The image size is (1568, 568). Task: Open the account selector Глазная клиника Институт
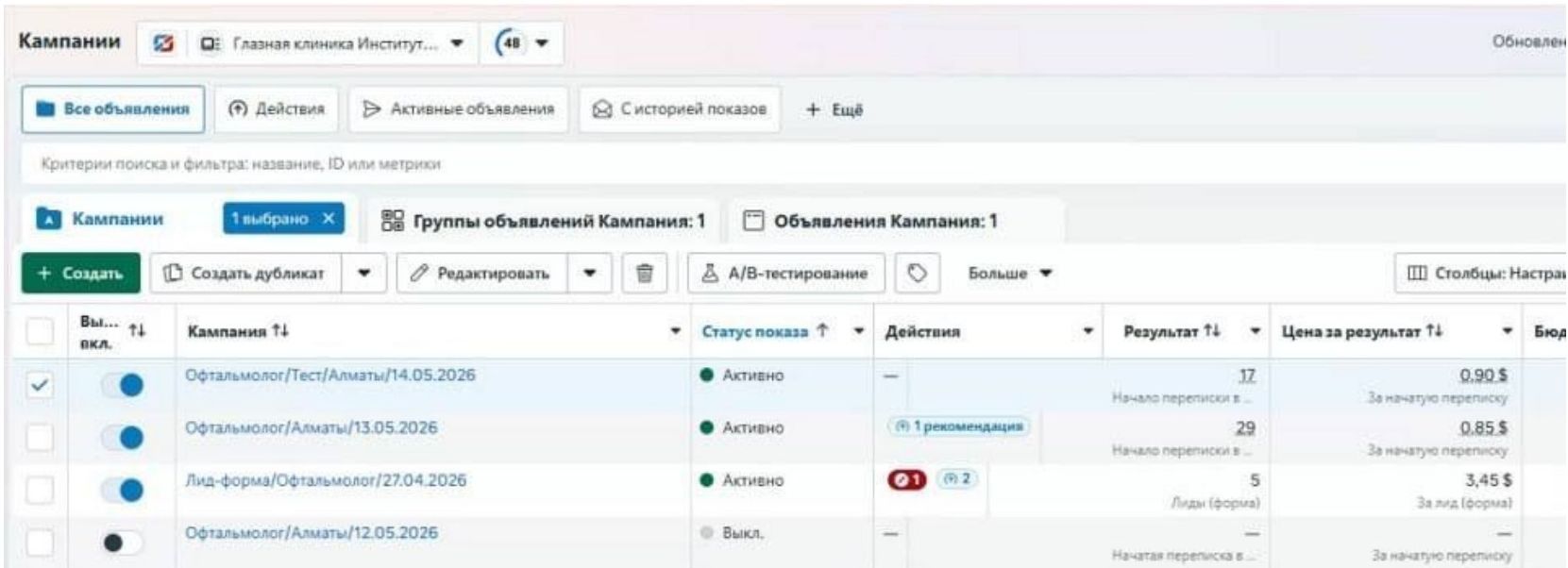pos(331,43)
